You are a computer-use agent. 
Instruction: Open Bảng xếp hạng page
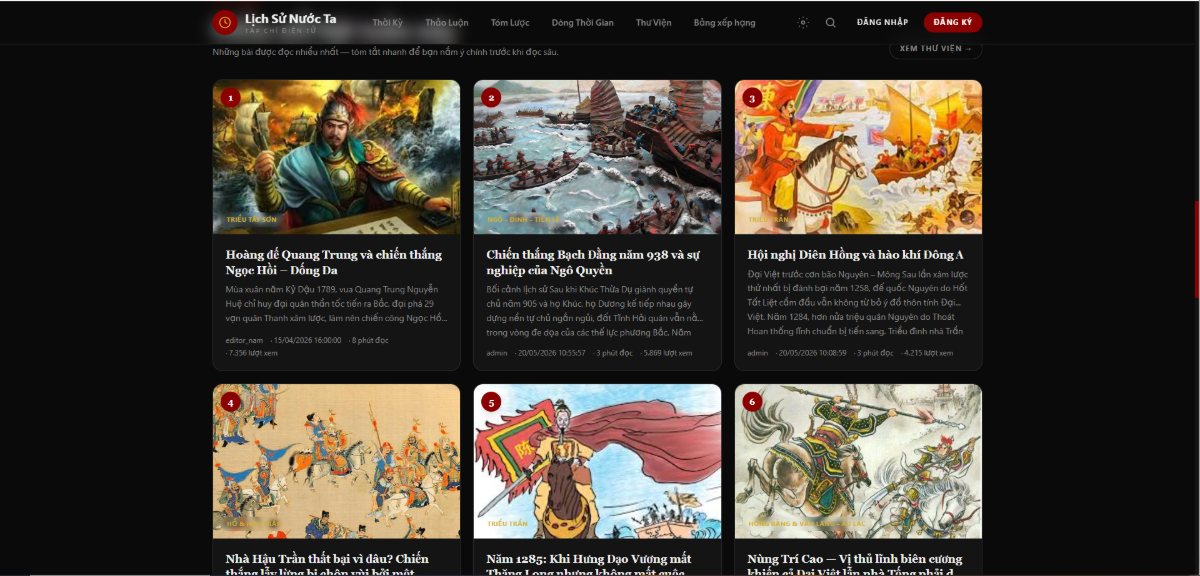(725, 22)
